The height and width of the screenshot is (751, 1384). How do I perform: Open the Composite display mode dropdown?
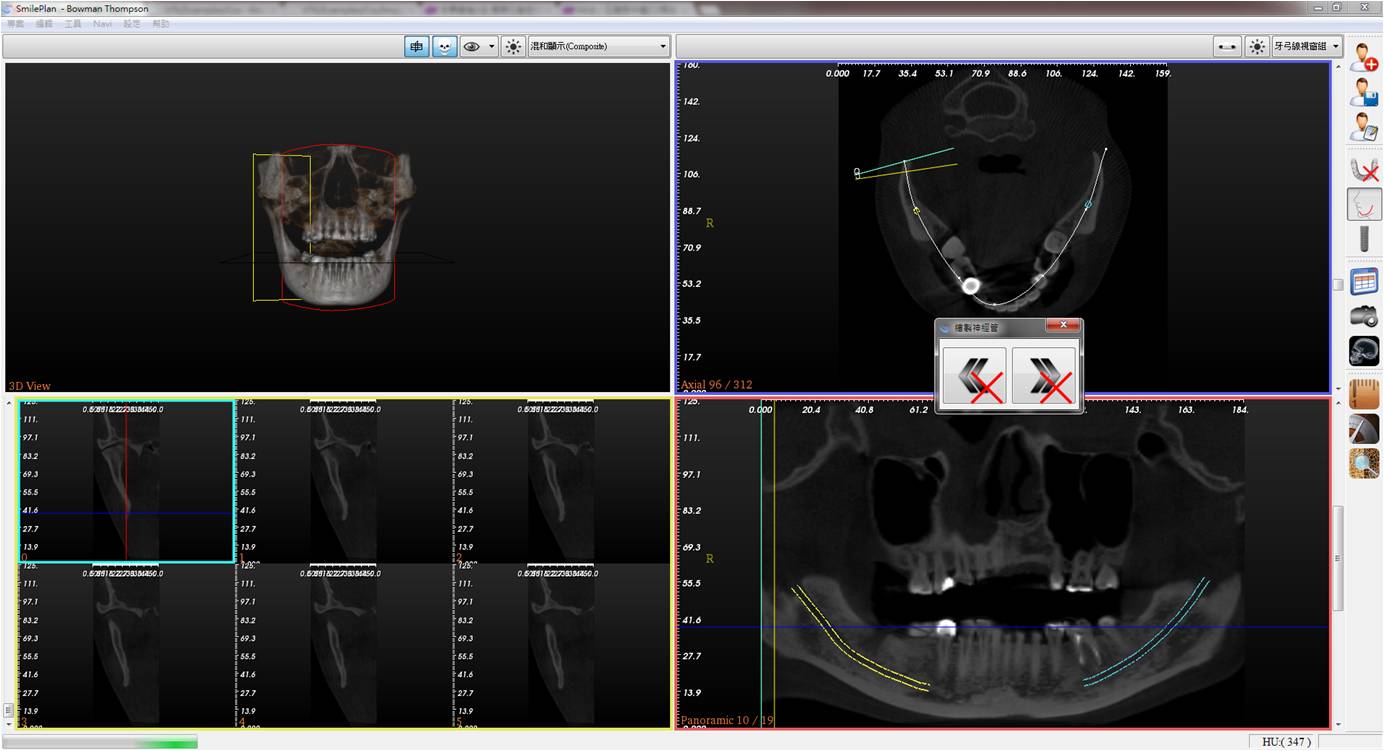599,47
